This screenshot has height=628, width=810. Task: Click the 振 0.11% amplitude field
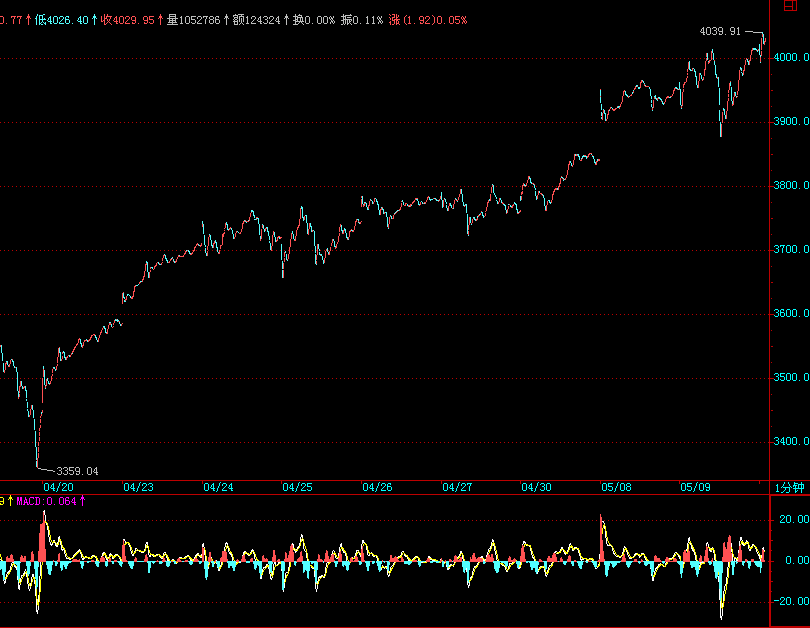point(362,19)
